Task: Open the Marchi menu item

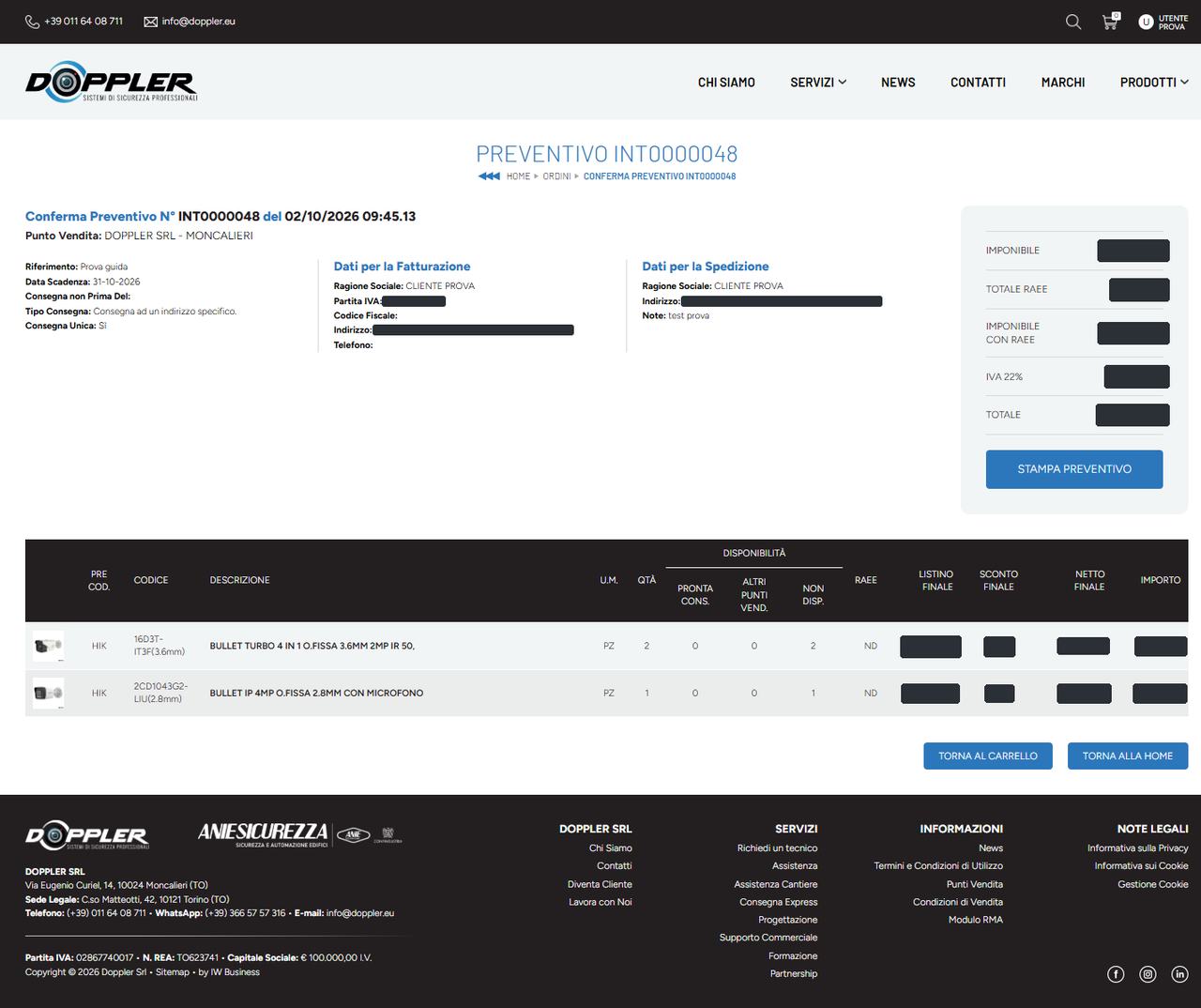Action: (1063, 83)
